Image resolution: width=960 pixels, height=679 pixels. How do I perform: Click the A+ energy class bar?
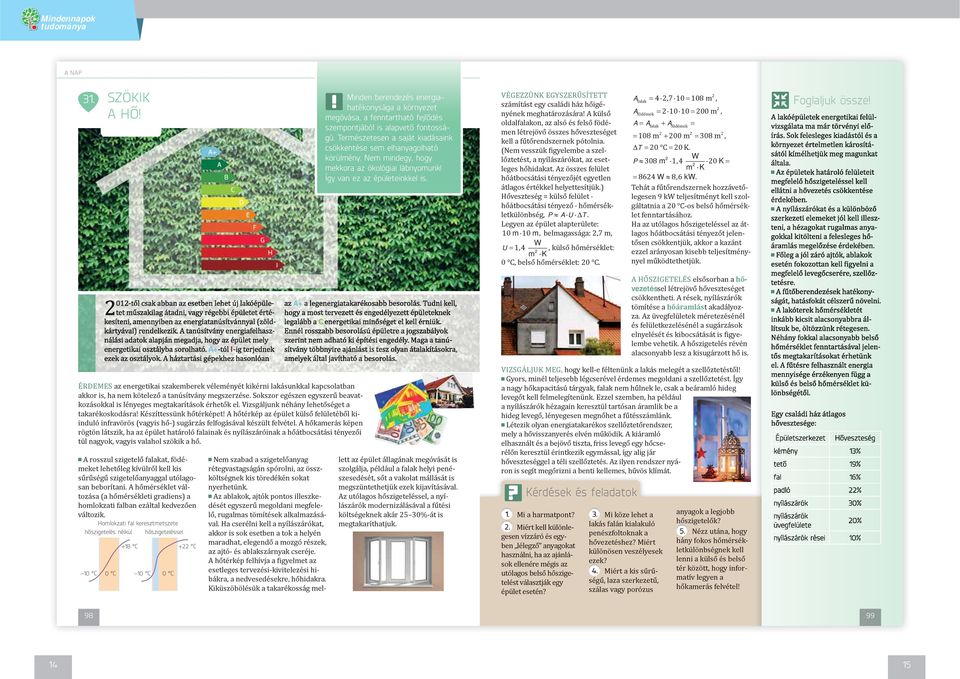pyautogui.click(x=211, y=151)
